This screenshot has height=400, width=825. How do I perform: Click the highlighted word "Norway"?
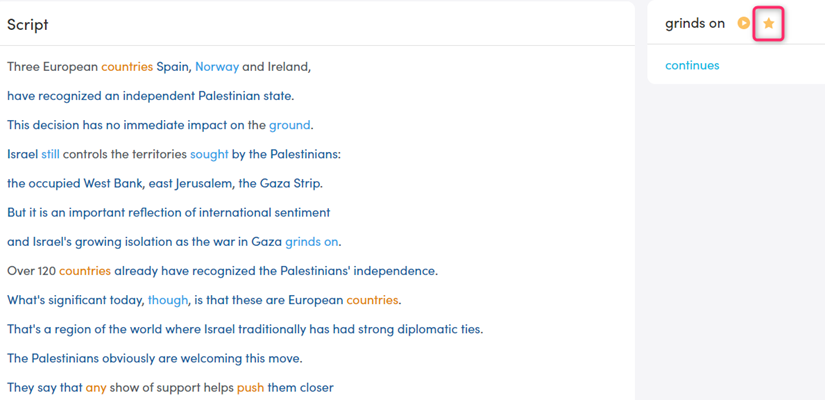coord(217,67)
